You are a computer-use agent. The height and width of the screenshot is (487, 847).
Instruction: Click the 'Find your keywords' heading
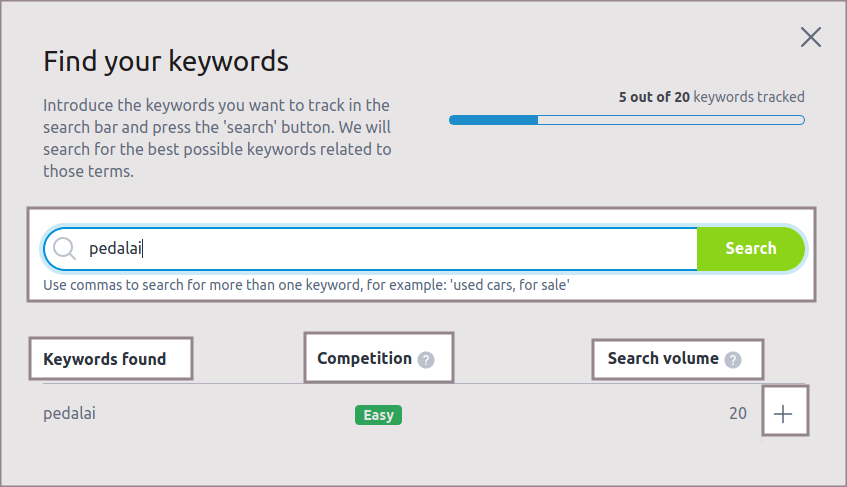coord(166,62)
